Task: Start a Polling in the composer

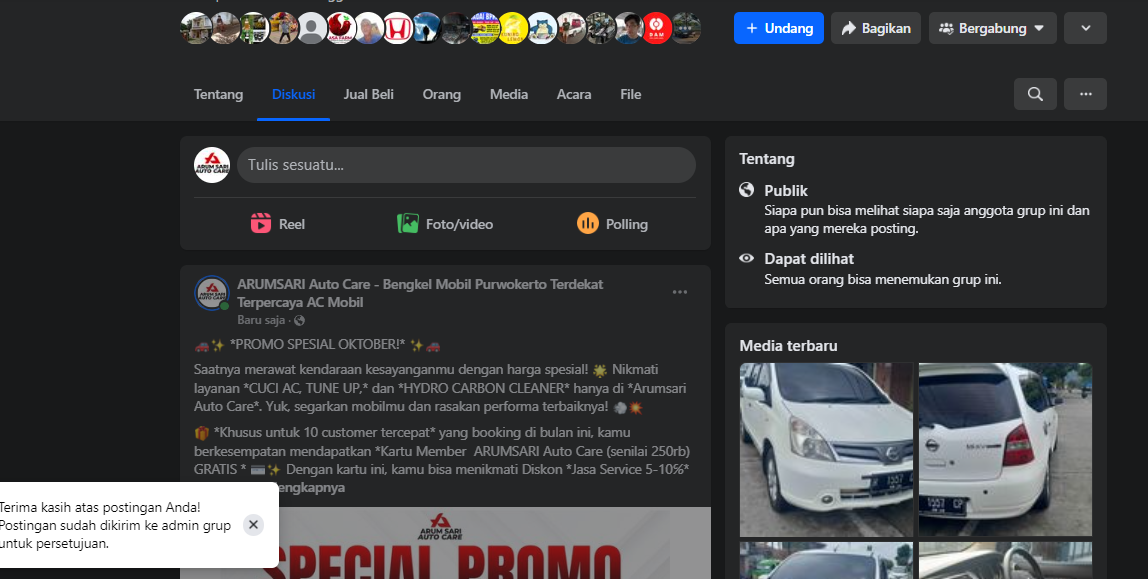Action: point(612,224)
